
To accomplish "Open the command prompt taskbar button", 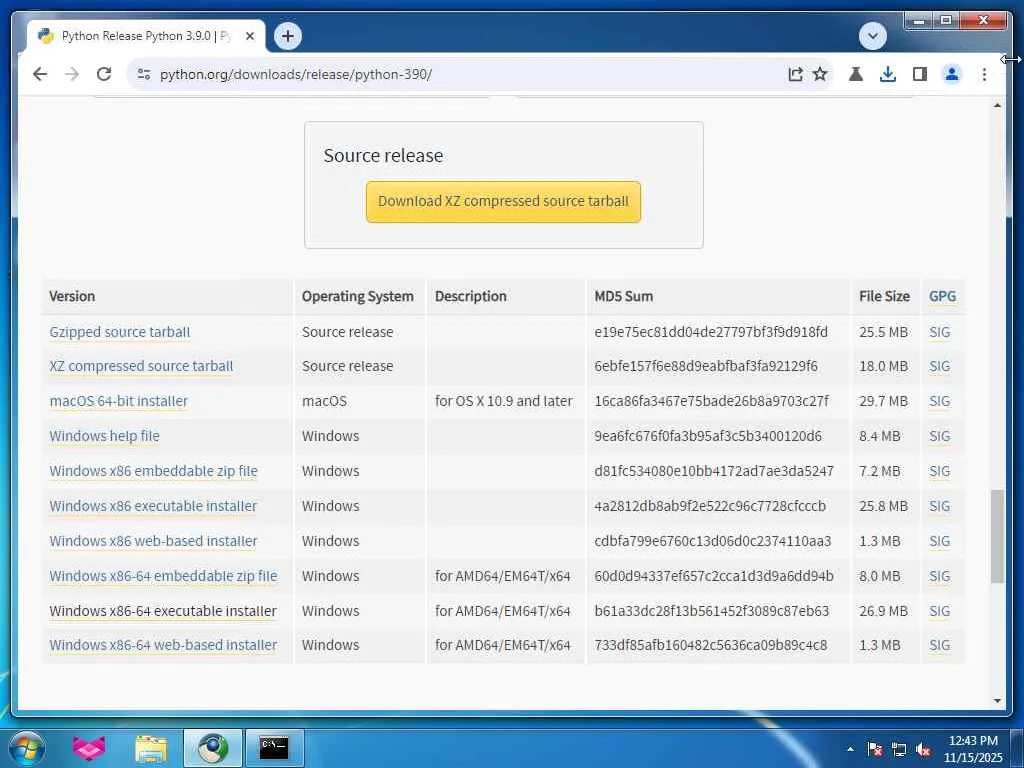I will [274, 748].
